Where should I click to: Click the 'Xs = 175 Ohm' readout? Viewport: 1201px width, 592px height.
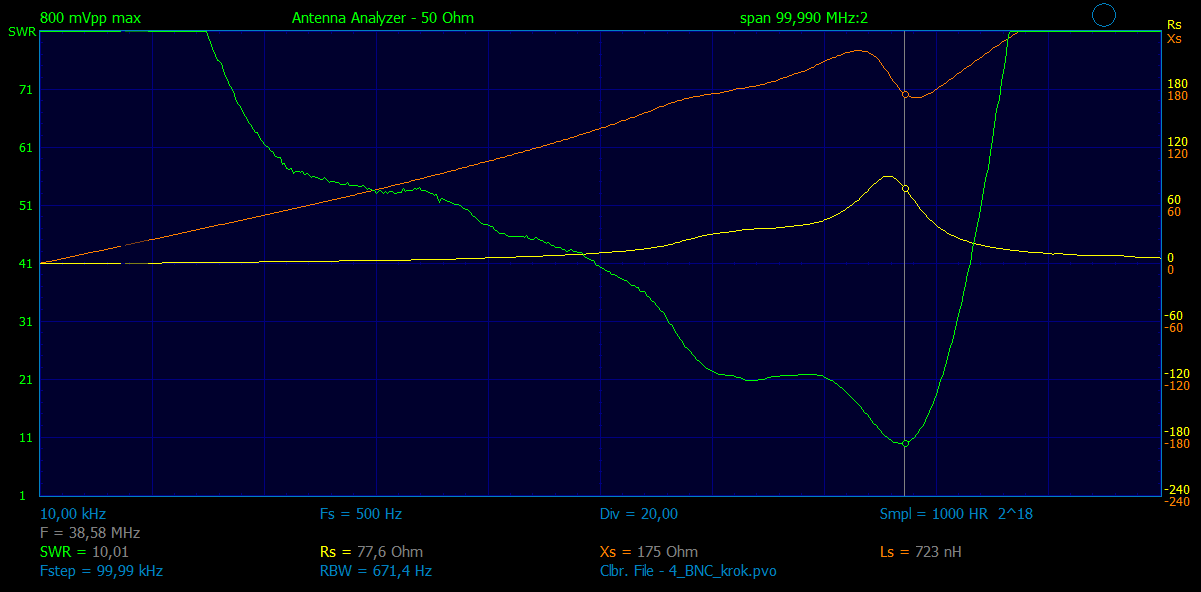pos(649,552)
